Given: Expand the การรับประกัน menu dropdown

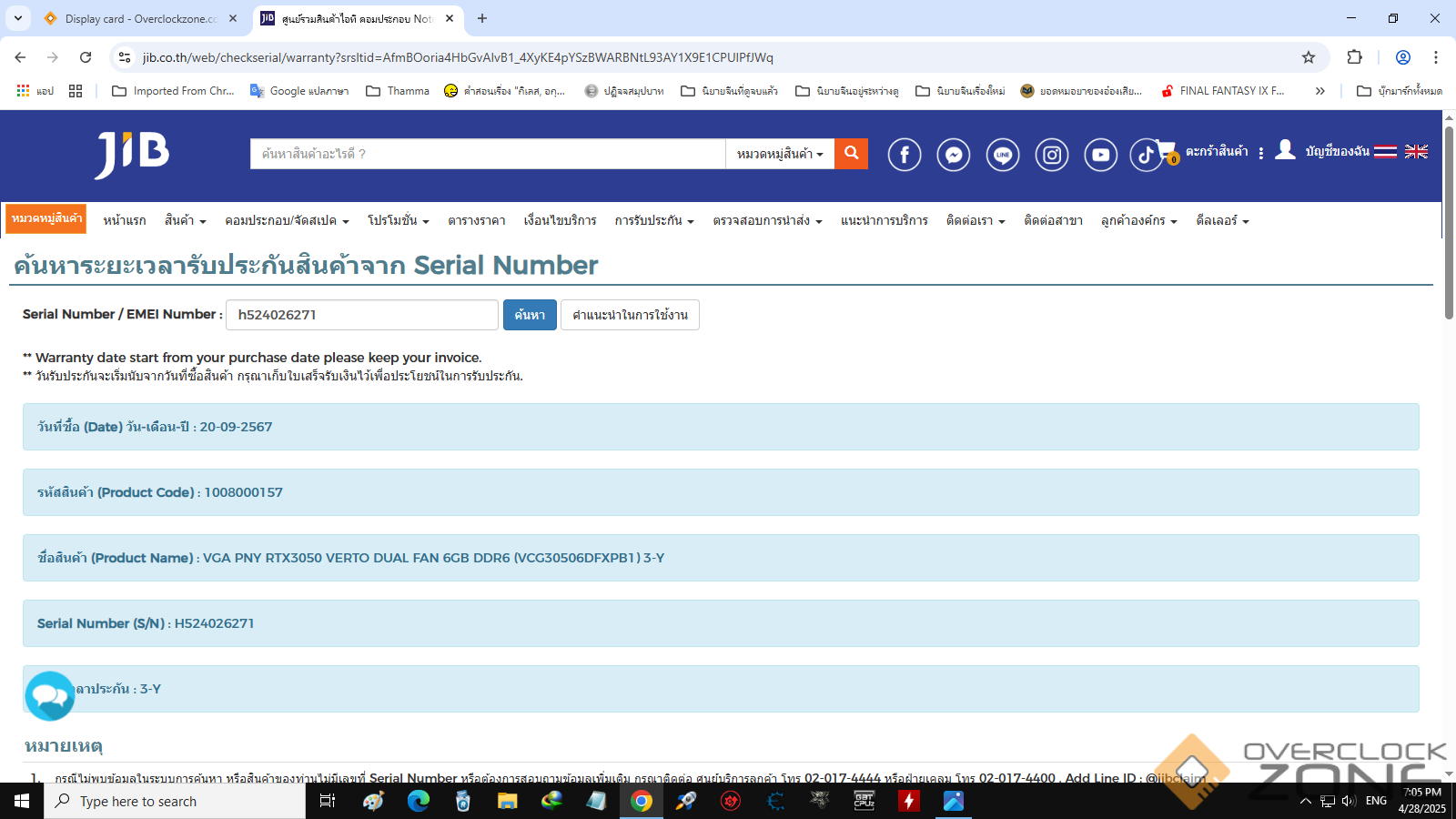Looking at the screenshot, I should (653, 221).
